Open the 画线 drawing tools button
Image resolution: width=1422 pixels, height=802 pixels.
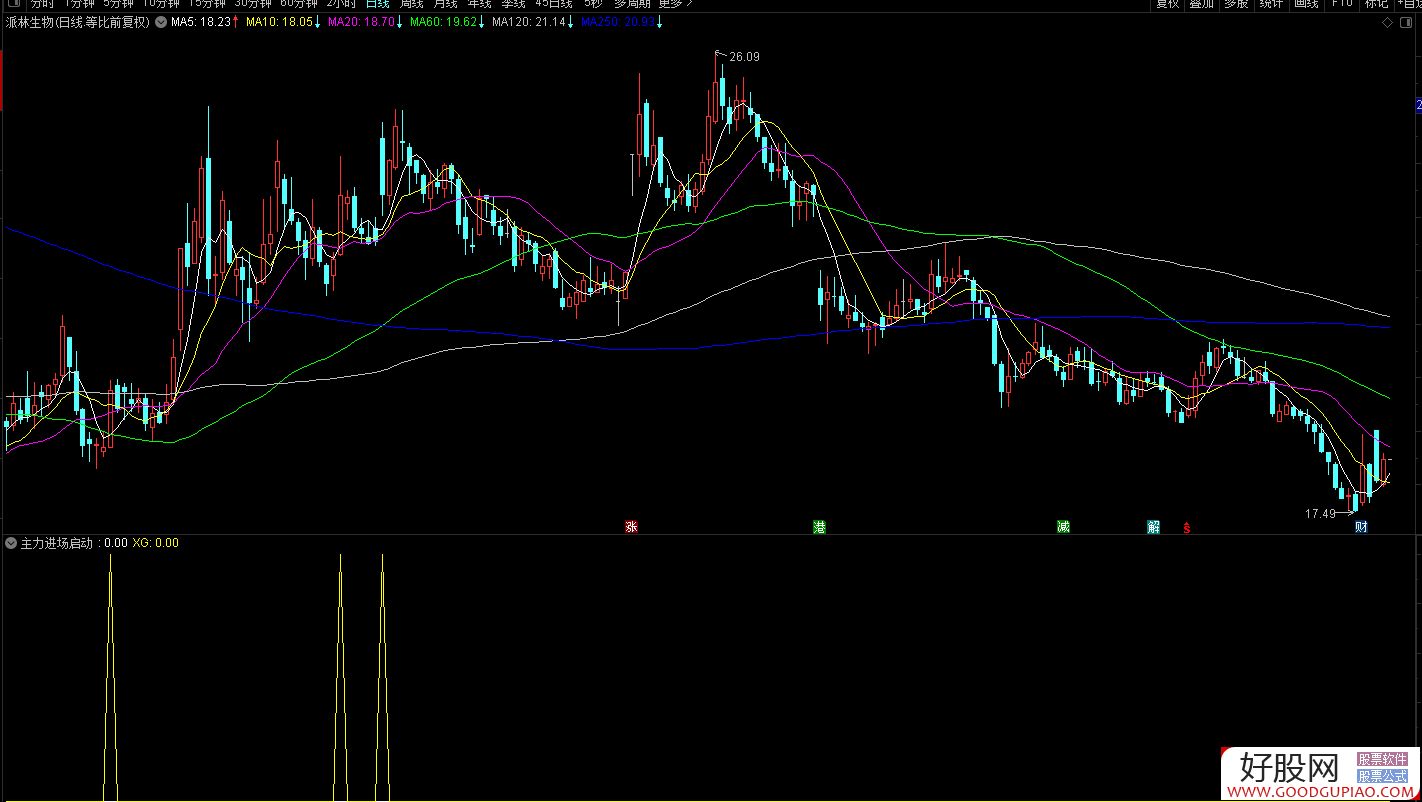click(1306, 4)
